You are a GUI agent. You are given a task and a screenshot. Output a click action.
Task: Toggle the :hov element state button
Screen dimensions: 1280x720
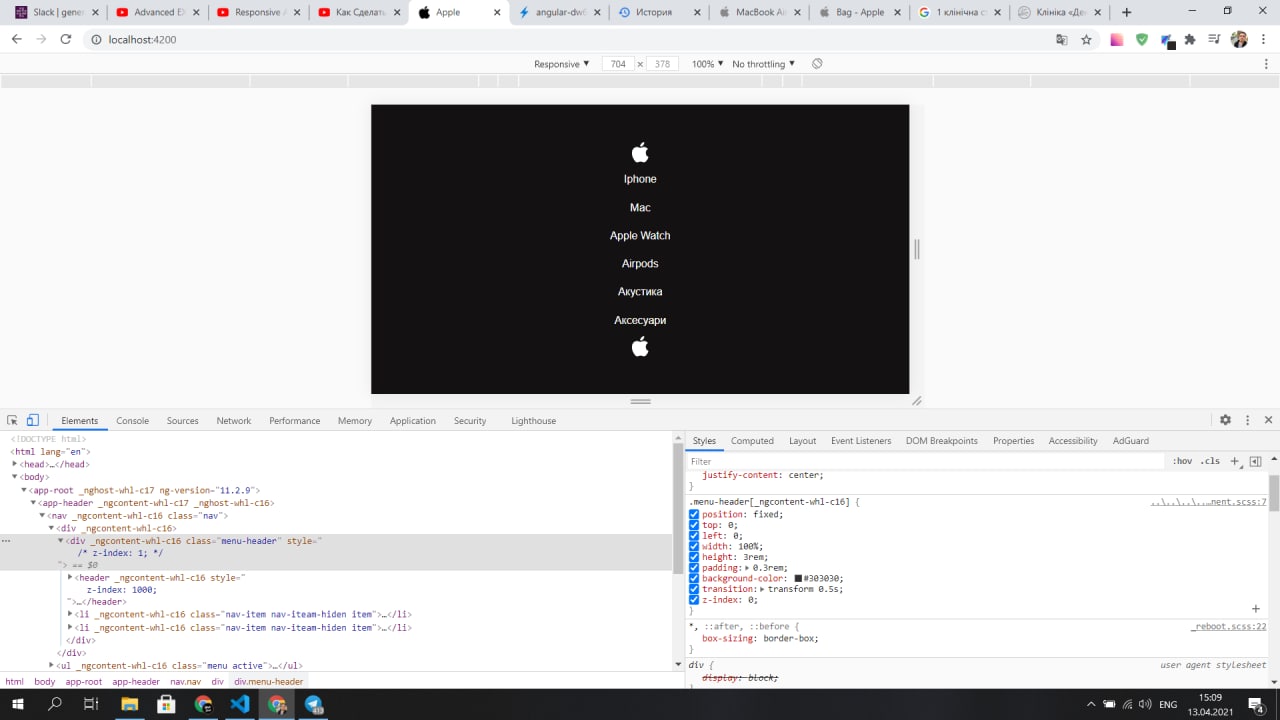pos(1183,461)
